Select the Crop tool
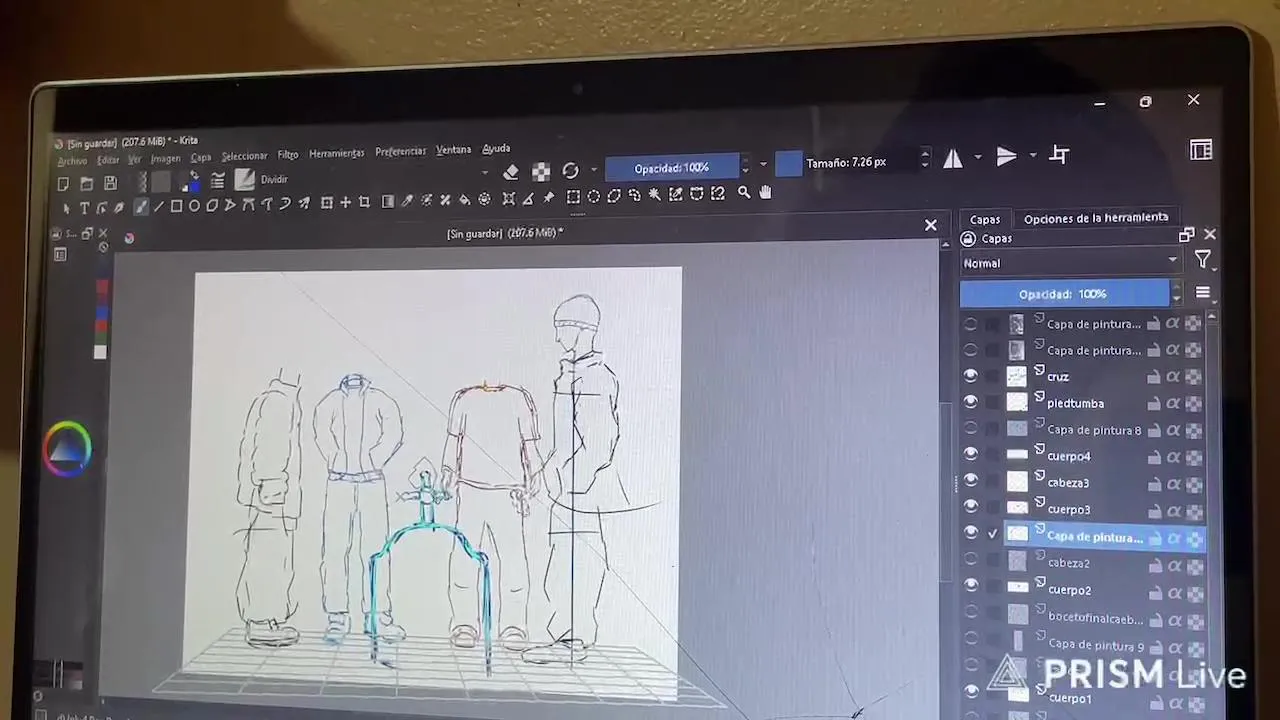This screenshot has width=1280, height=720. coord(364,202)
